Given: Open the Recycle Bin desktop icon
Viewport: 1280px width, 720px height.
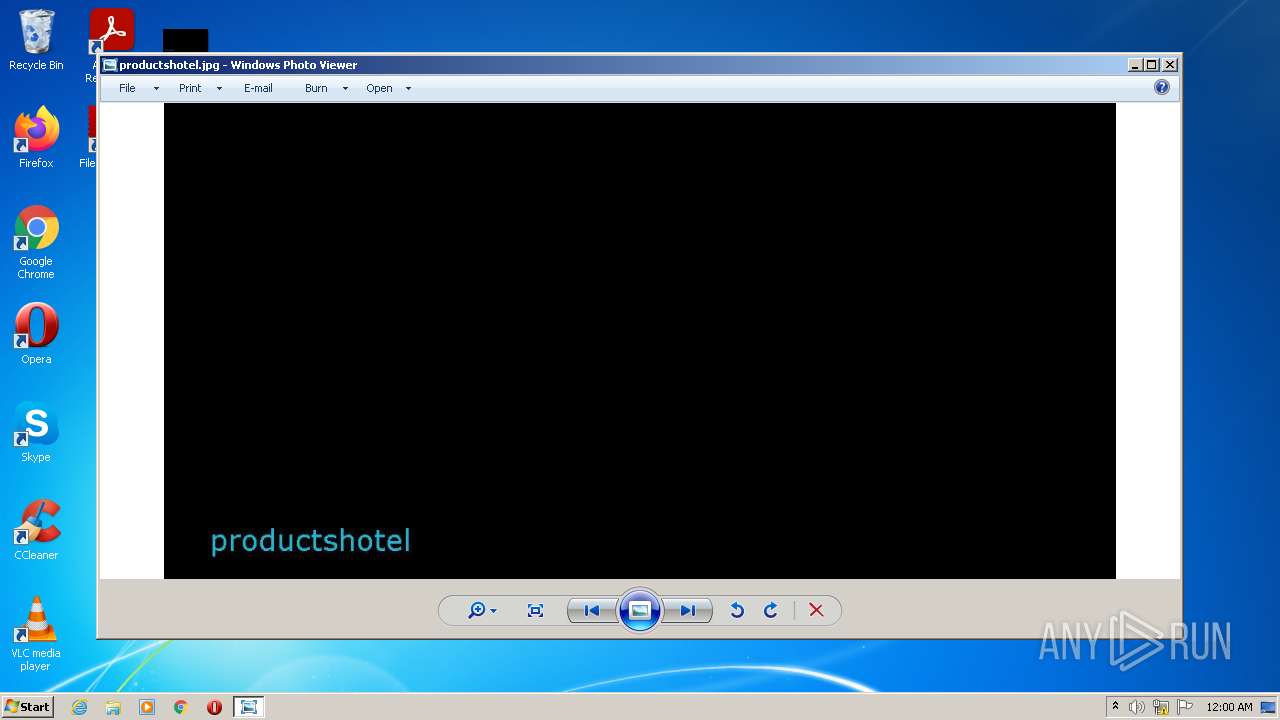Looking at the screenshot, I should point(36,40).
